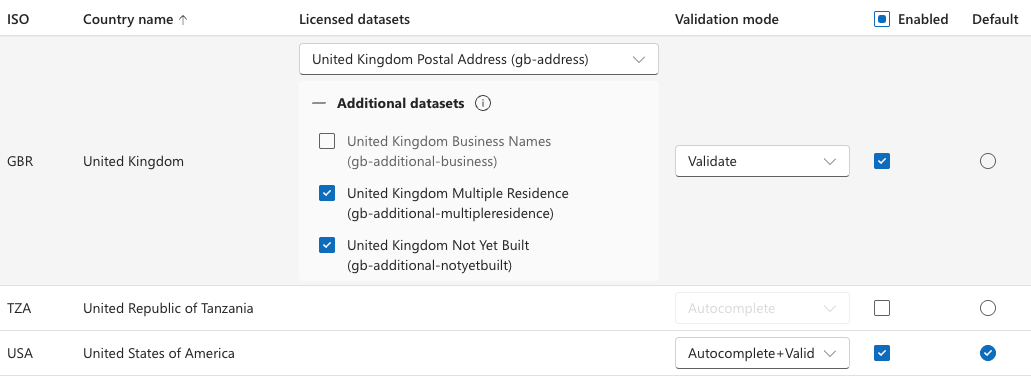The width and height of the screenshot is (1031, 377).
Task: Click the GBR ISO code cell
Action: (20, 161)
